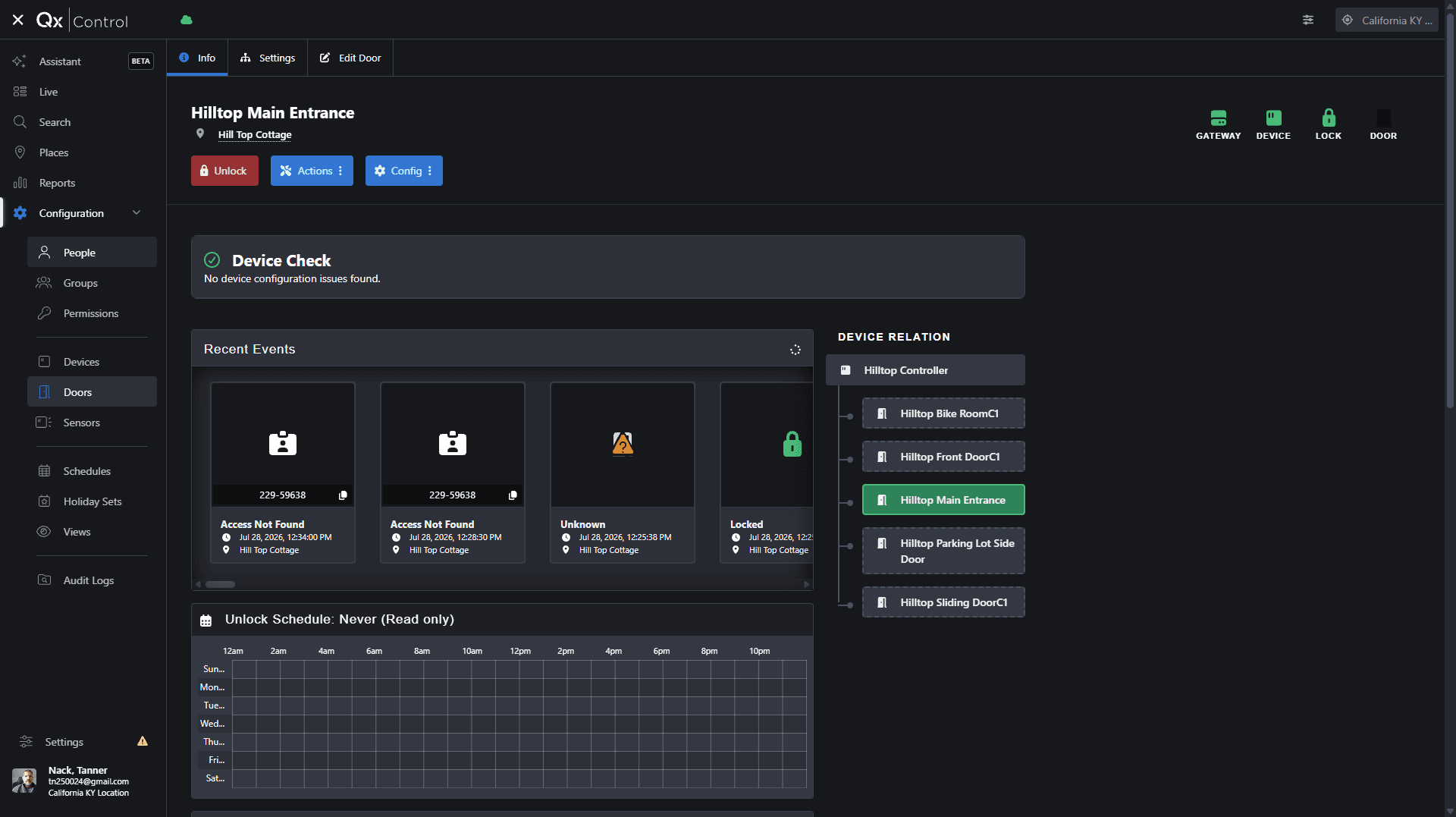
Task: Click the Device Check green checkmark icon
Action: (x=212, y=260)
